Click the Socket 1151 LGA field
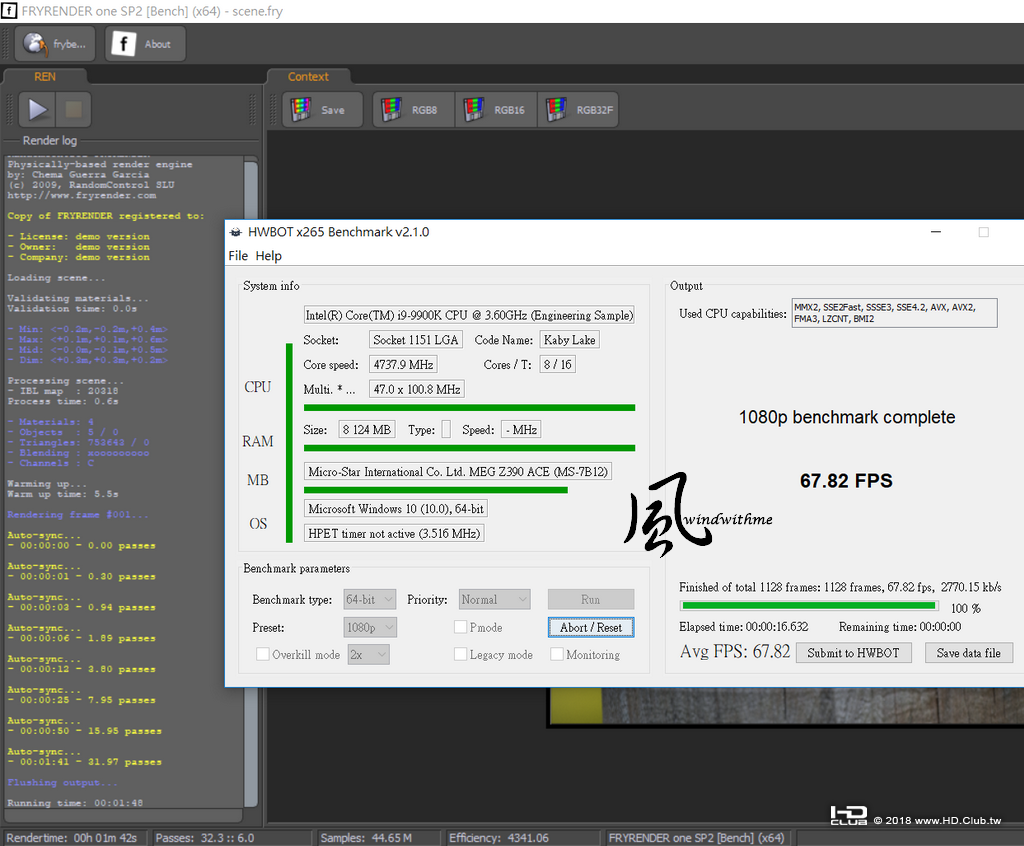The height and width of the screenshot is (846, 1024). coord(415,340)
